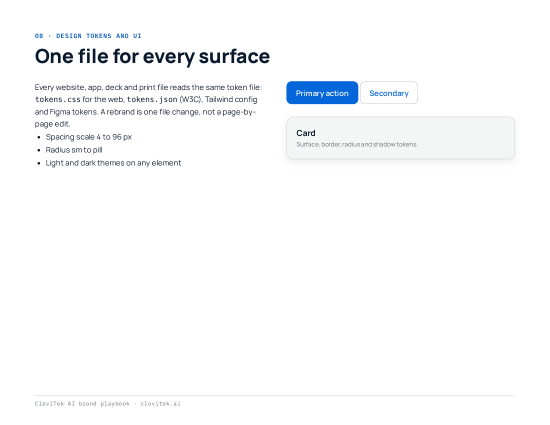The height and width of the screenshot is (425, 550).
Task: Click the Figma tokens phrase
Action: [x=74, y=112]
